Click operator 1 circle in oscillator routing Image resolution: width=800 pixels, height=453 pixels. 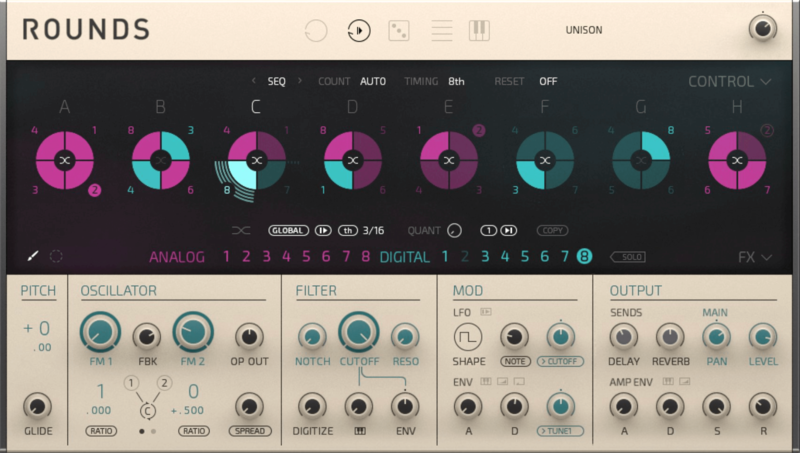point(131,383)
